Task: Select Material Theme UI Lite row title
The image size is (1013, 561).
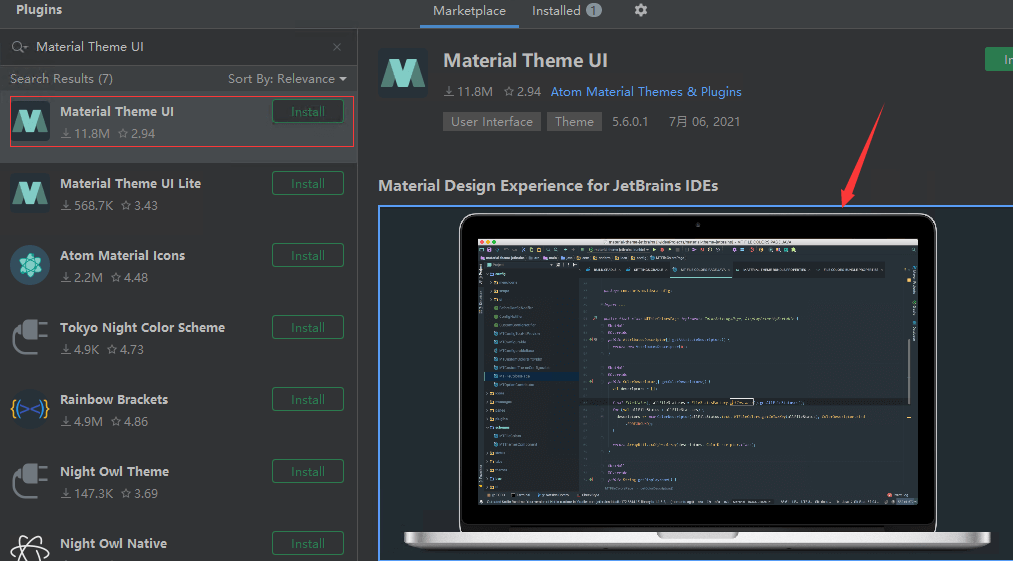Action: coord(131,184)
